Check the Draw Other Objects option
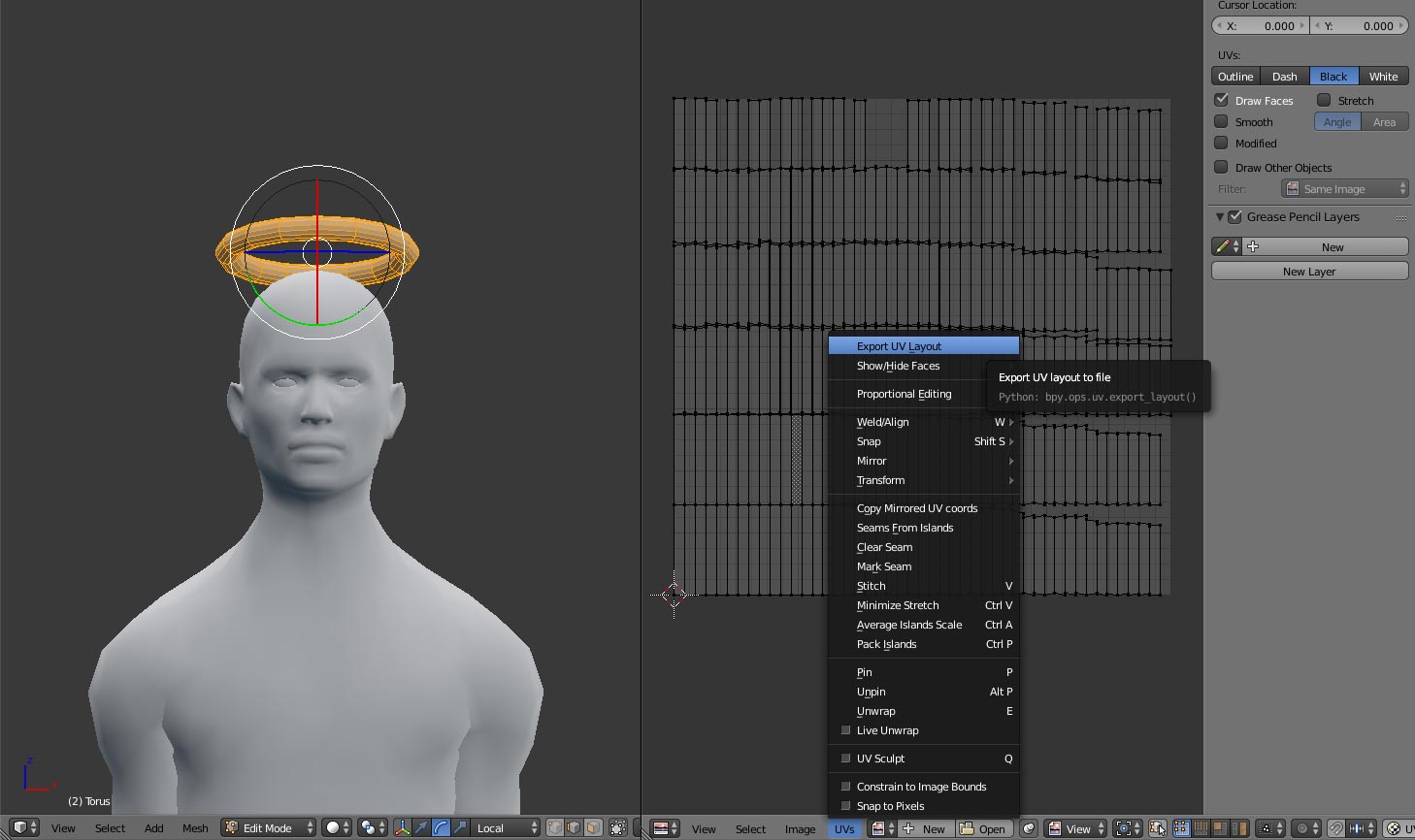This screenshot has height=840, width=1415. pos(1222,167)
